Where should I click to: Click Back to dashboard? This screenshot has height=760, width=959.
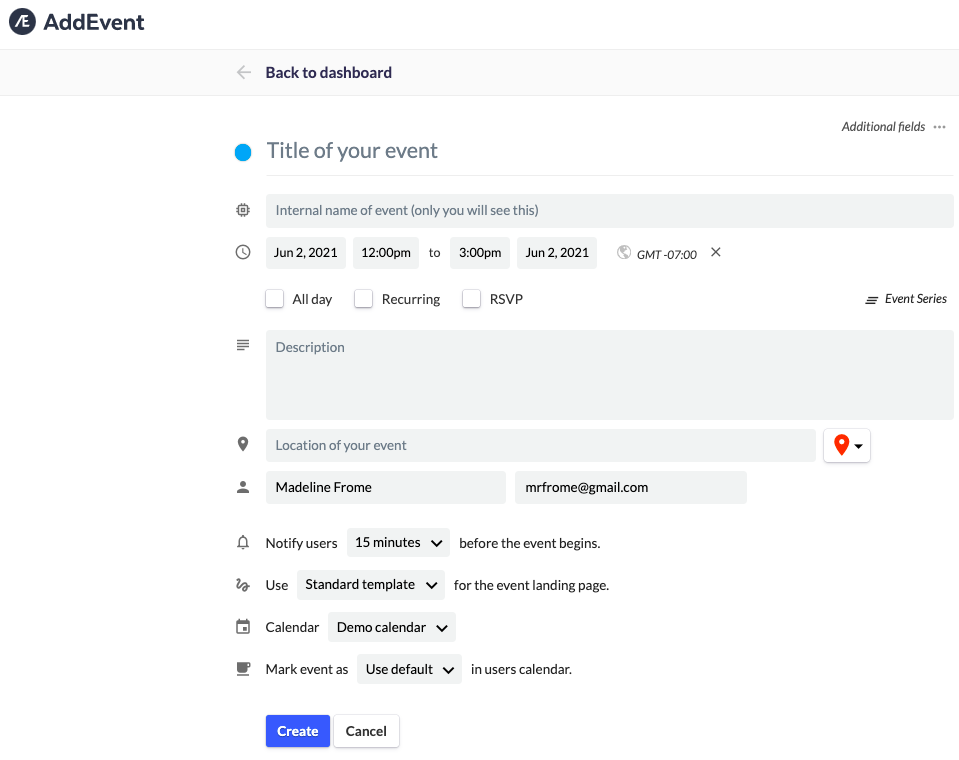pyautogui.click(x=328, y=72)
